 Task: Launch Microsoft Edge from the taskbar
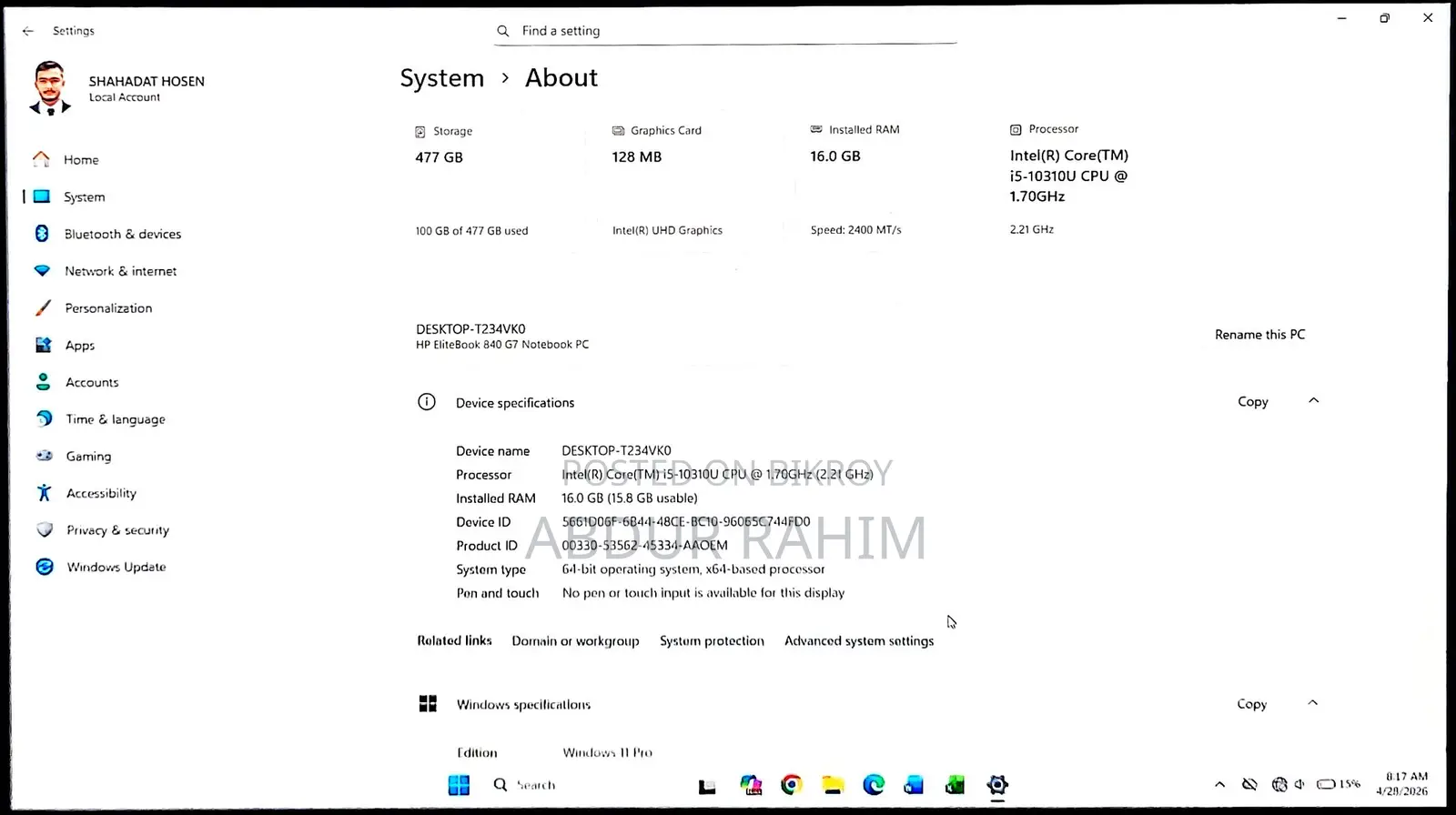[x=874, y=785]
